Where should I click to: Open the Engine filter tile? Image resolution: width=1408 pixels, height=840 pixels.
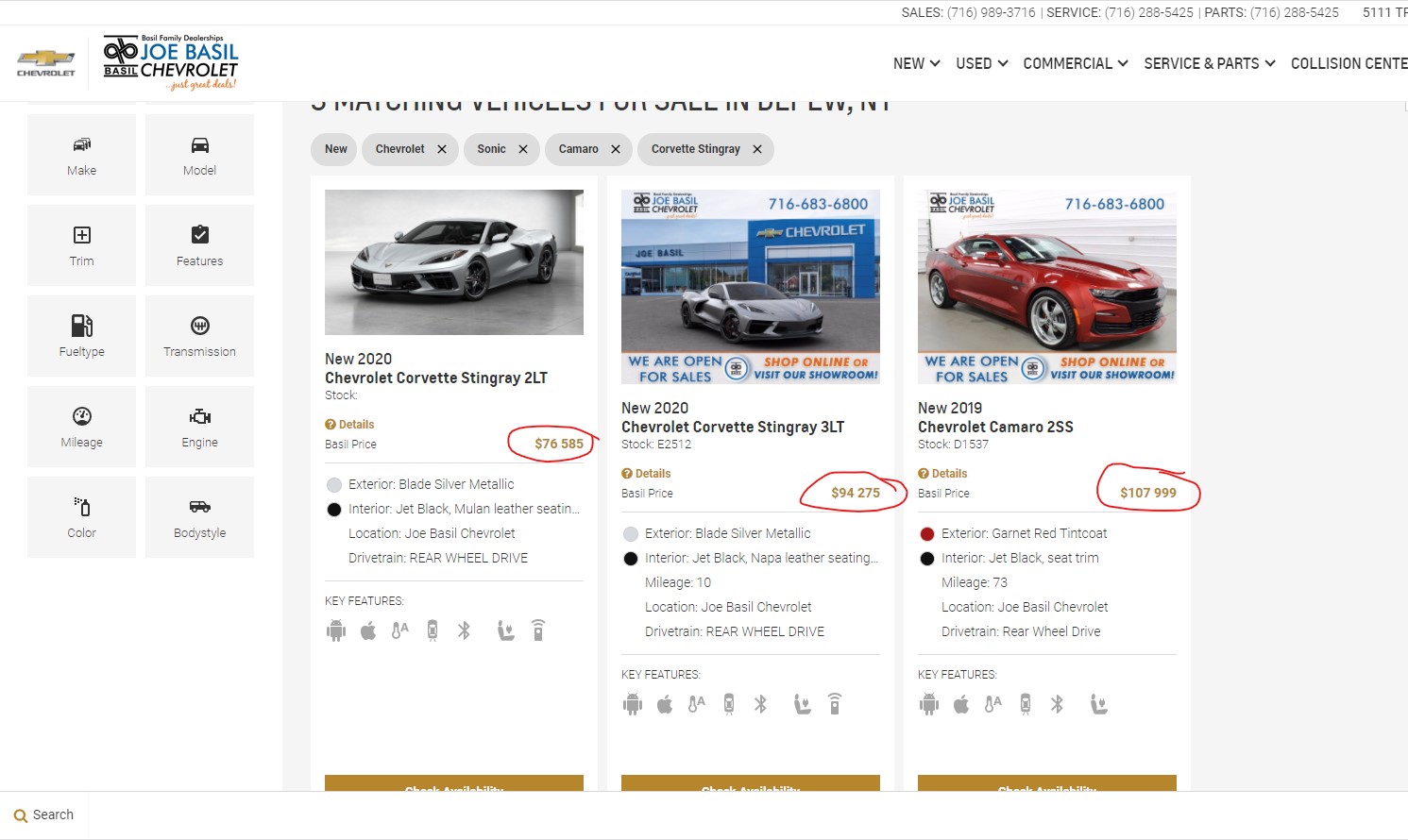[x=199, y=427]
